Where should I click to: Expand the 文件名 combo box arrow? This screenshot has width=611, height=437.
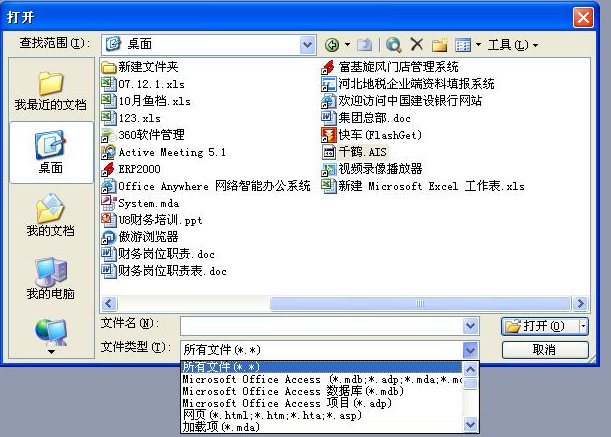(470, 326)
